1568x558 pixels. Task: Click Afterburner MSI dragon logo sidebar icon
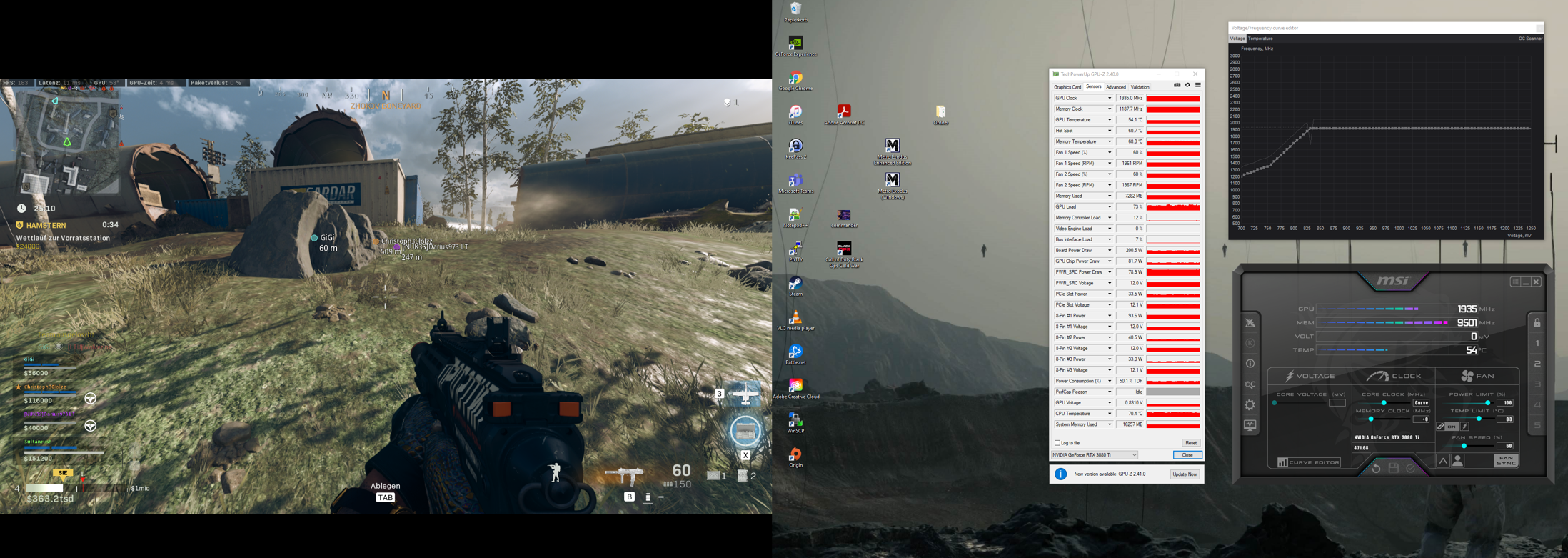[x=1250, y=323]
